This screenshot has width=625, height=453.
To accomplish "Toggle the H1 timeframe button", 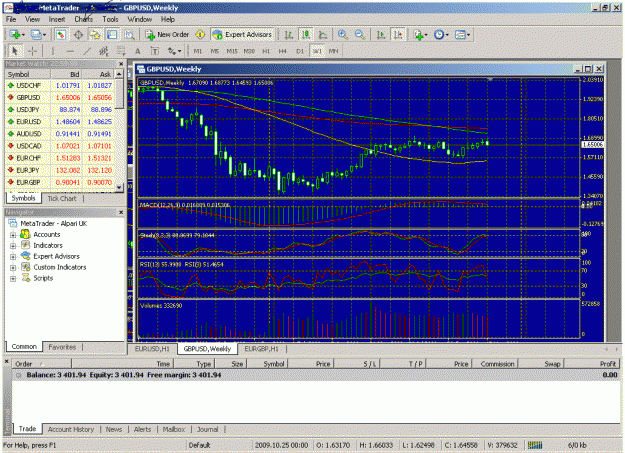I will (266, 51).
